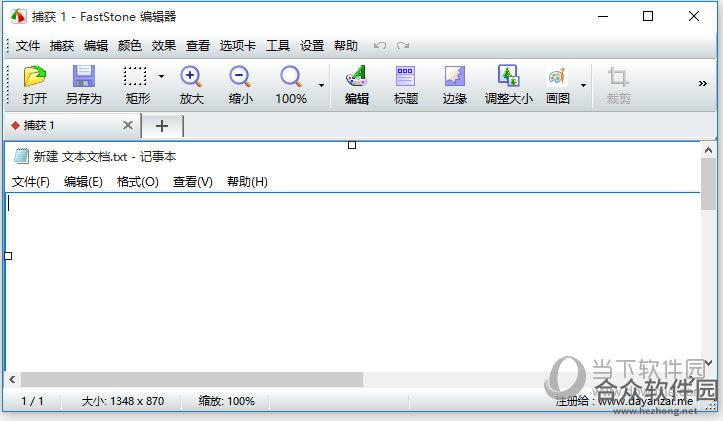Click 编辑(E) in captured Notepad image
The image size is (723, 421).
[83, 182]
